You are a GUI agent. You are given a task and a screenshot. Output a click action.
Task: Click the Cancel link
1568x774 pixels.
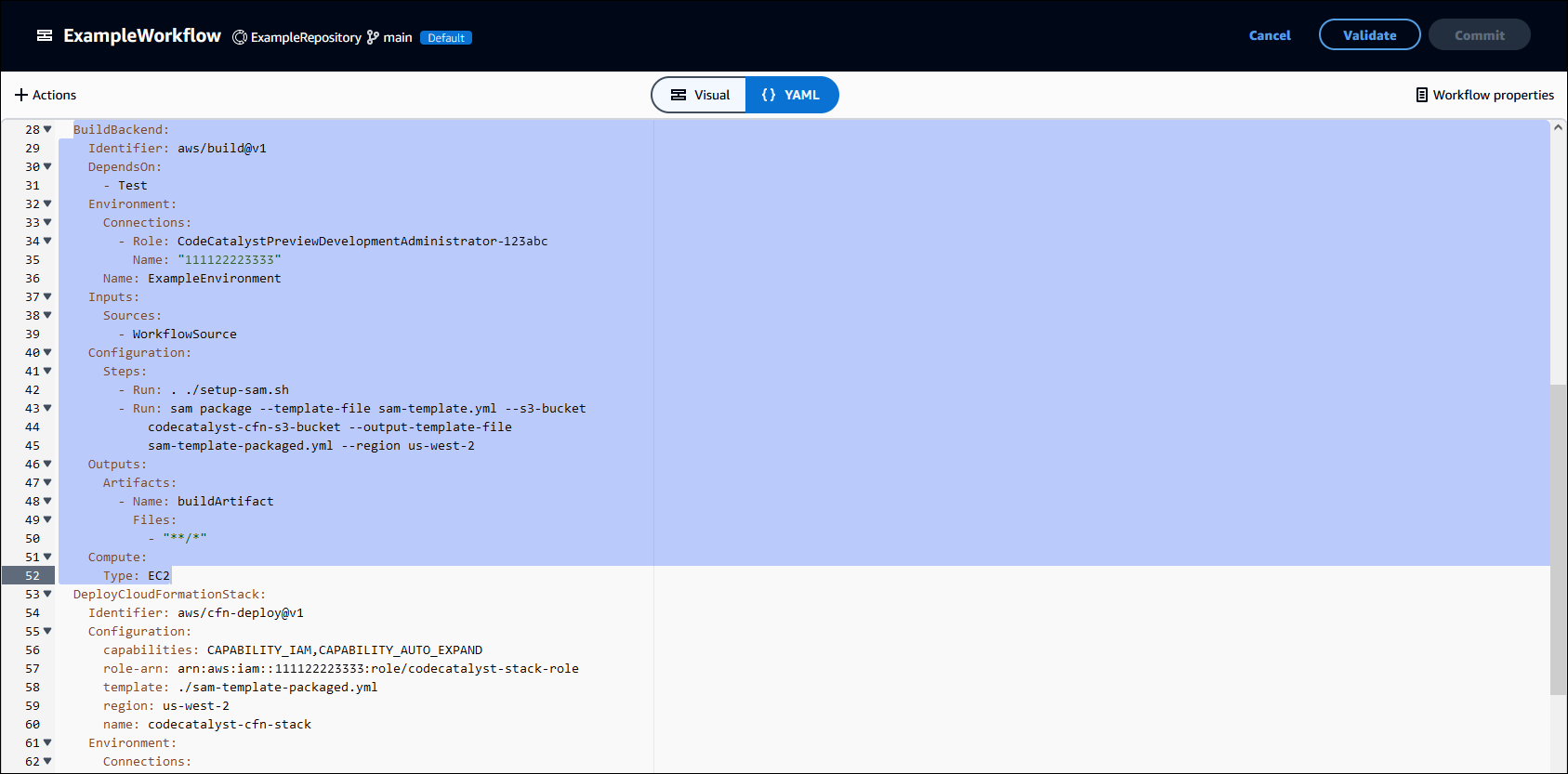[1269, 35]
